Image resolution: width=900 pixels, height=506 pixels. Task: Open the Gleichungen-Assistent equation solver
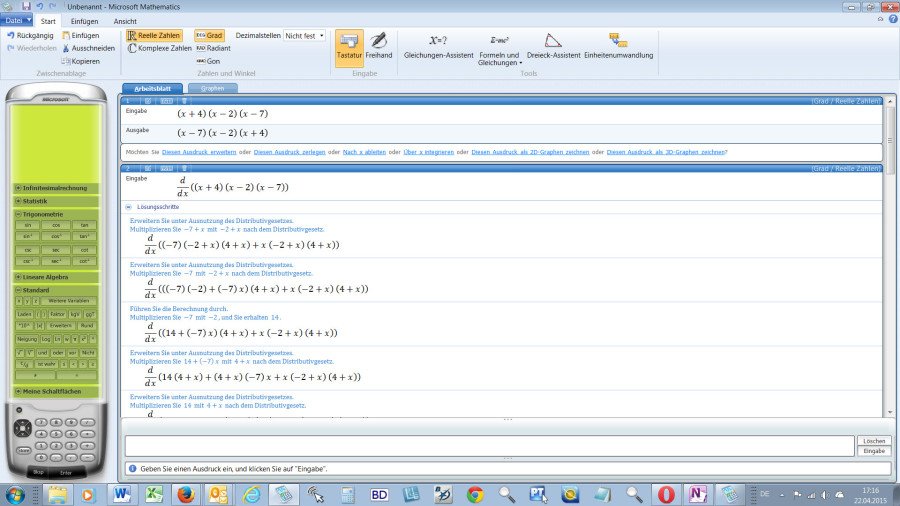[x=437, y=45]
